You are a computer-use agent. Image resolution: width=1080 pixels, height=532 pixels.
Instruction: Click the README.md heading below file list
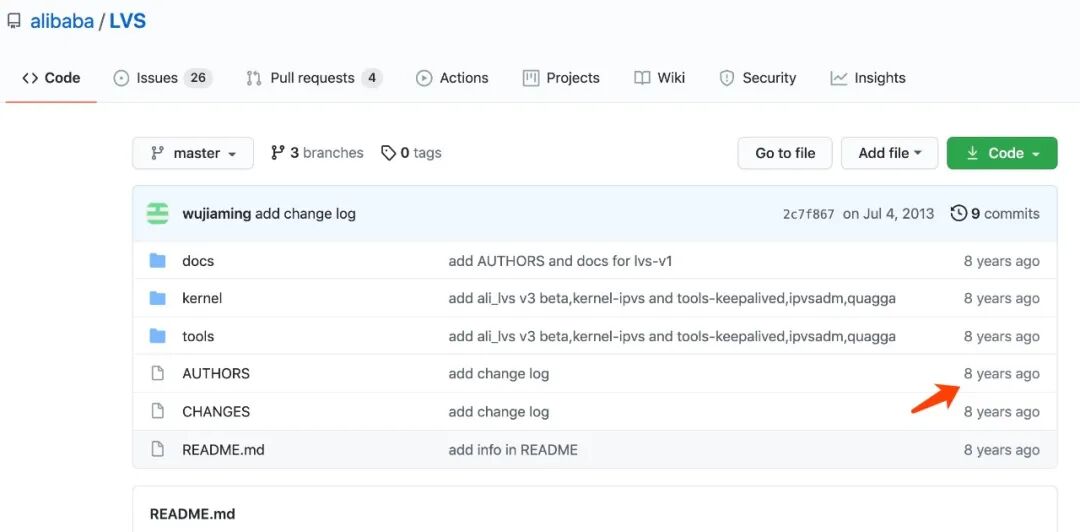[x=192, y=514]
